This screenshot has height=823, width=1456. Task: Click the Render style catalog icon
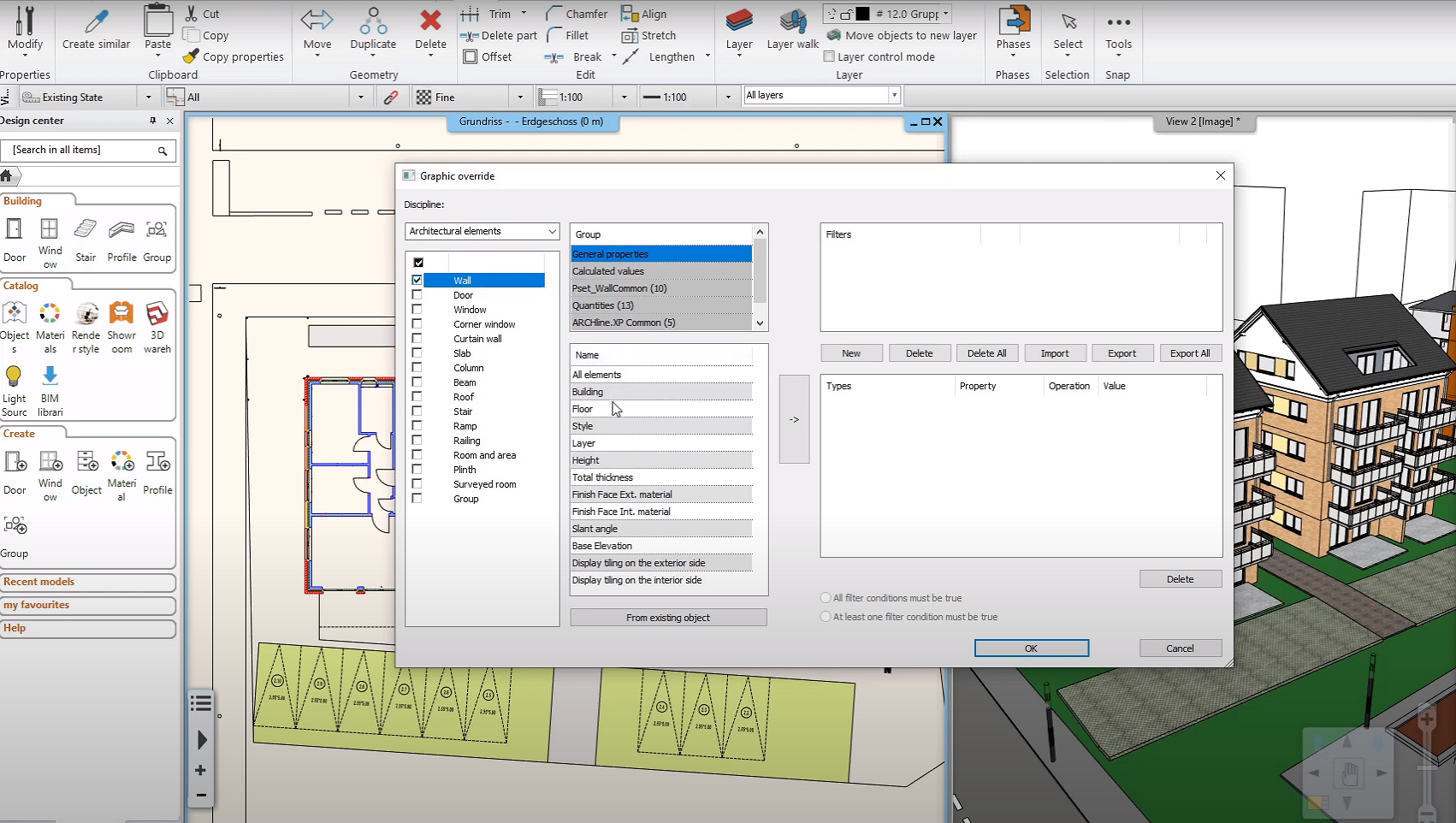pyautogui.click(x=86, y=314)
